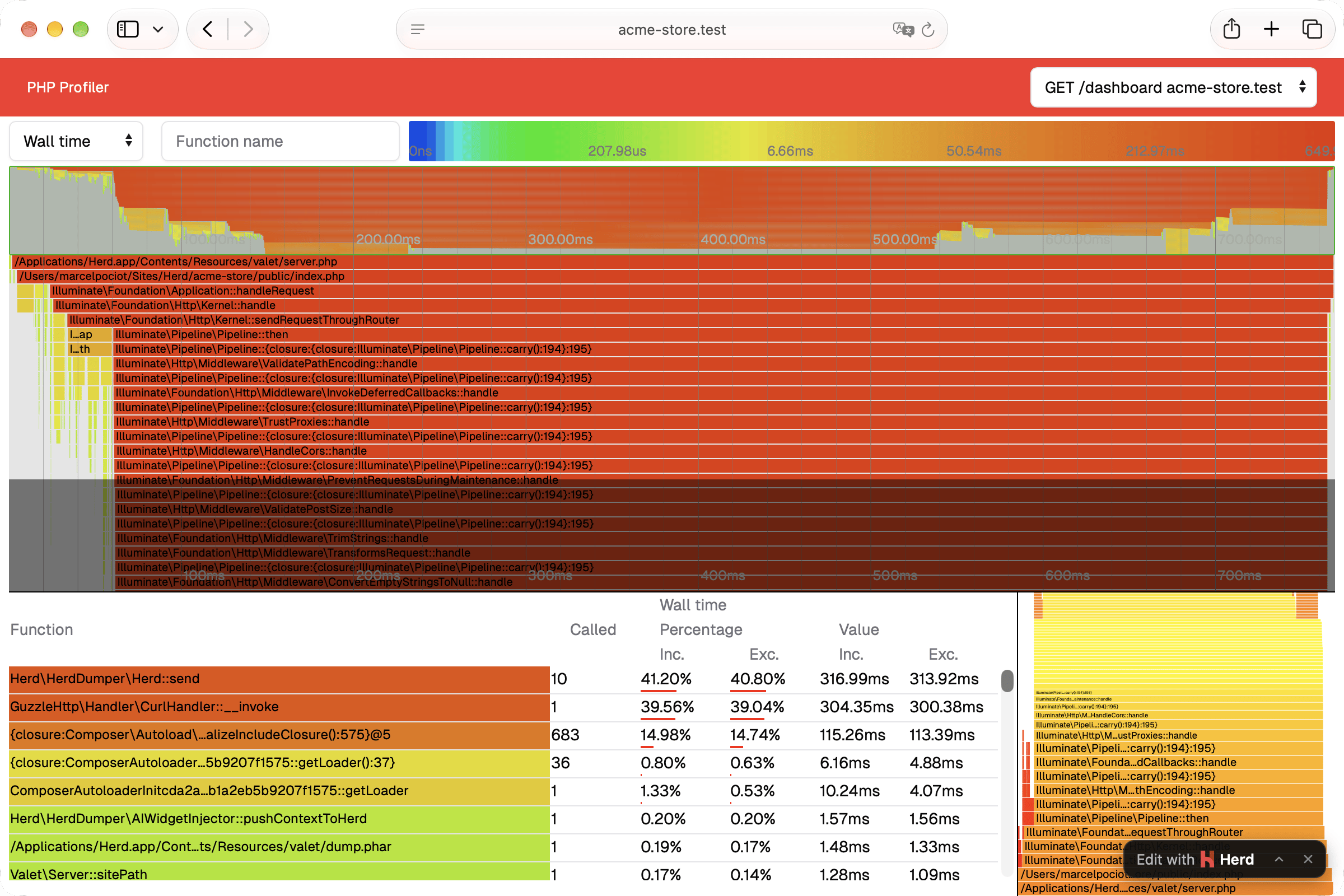The height and width of the screenshot is (896, 1344).
Task: Open the sidebar options chevron
Action: click(158, 29)
